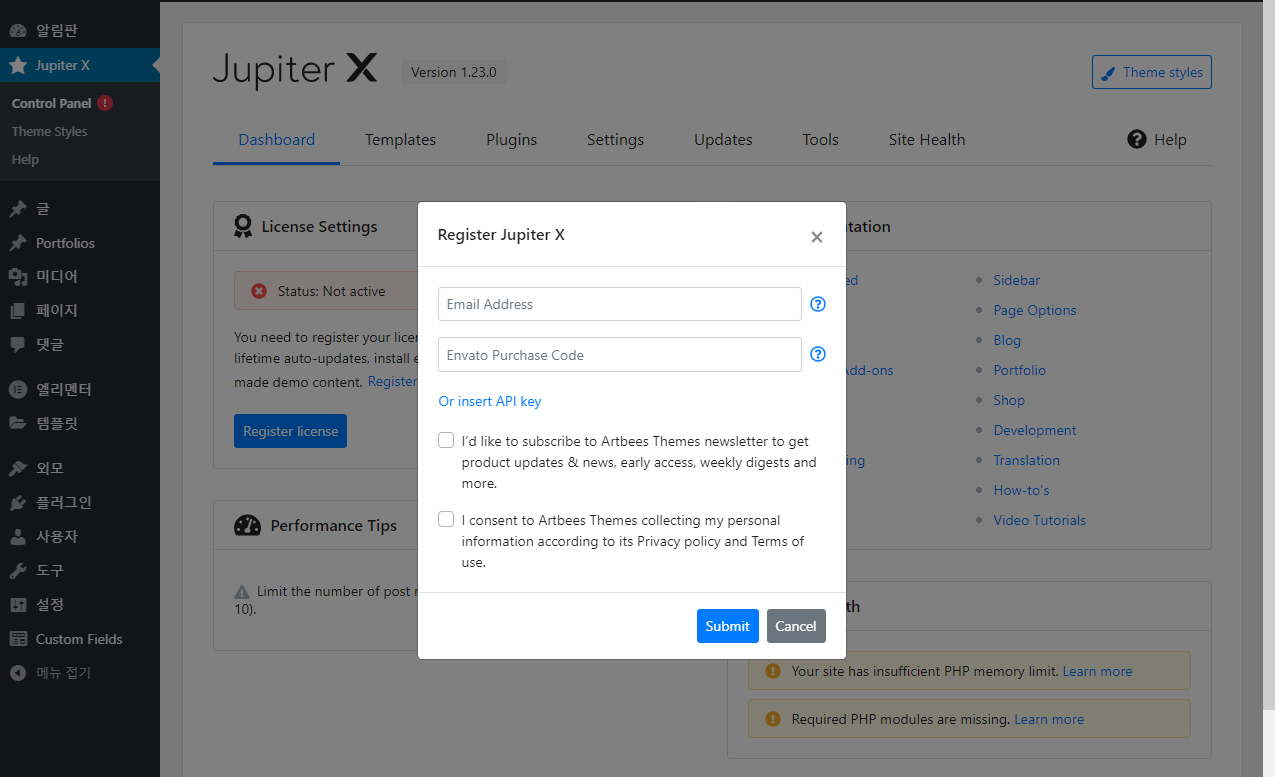Collapse menu via 메뉴 접기 arrow icon
This screenshot has width=1275, height=777.
pyautogui.click(x=18, y=673)
